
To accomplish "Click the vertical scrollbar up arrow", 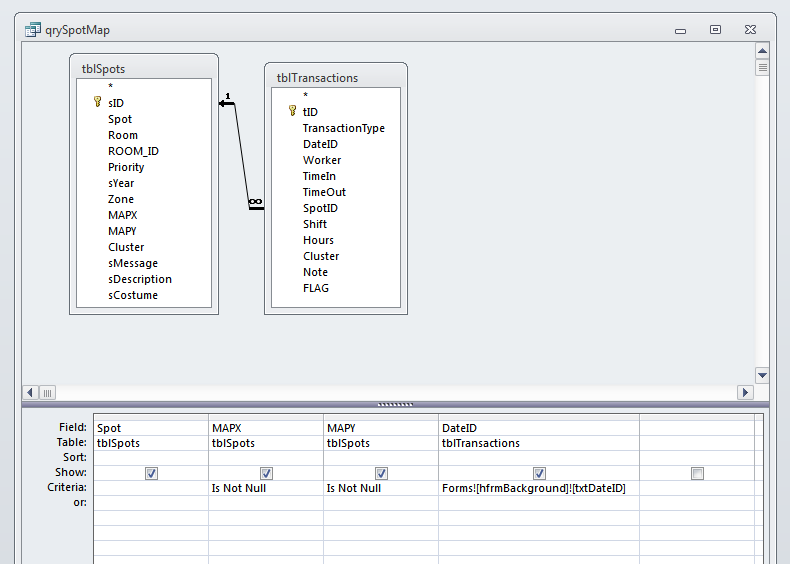I will point(762,50).
